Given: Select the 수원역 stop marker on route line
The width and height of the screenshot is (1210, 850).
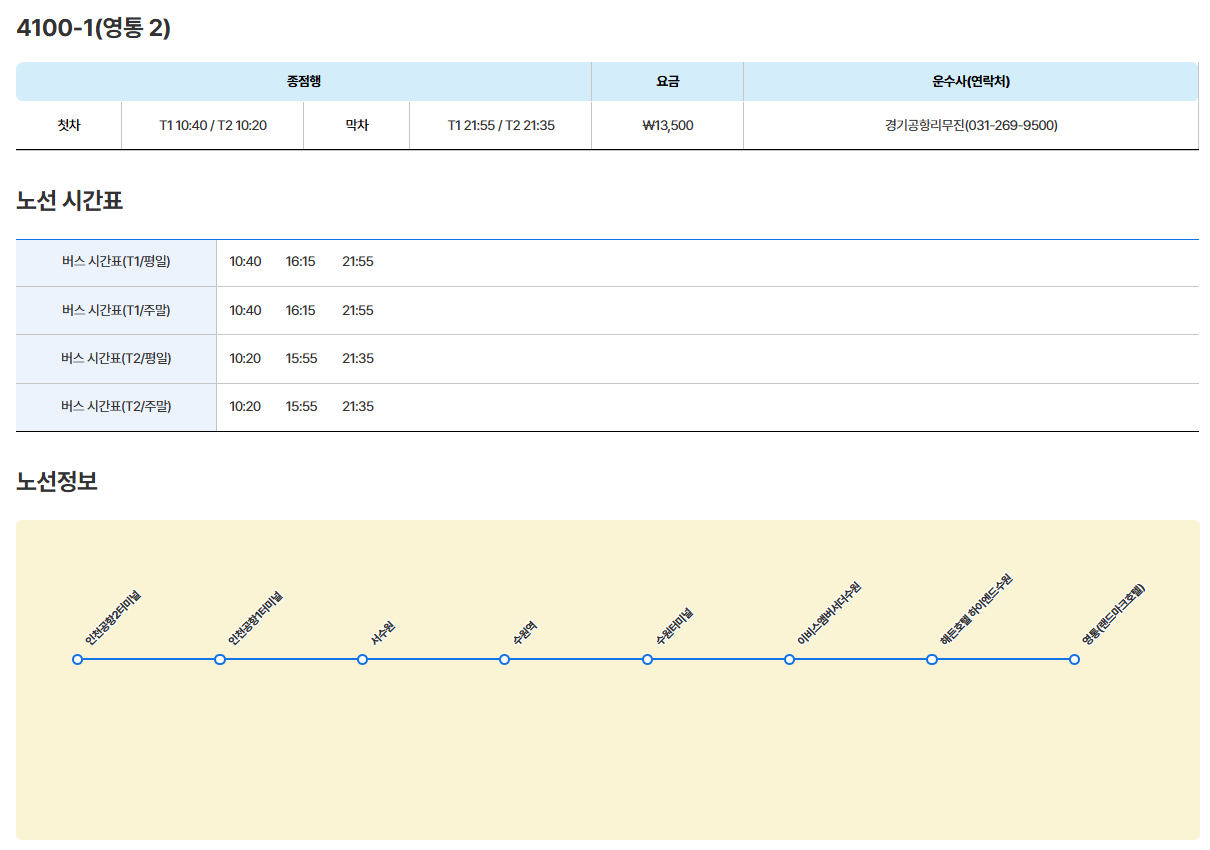Looking at the screenshot, I should [x=505, y=659].
